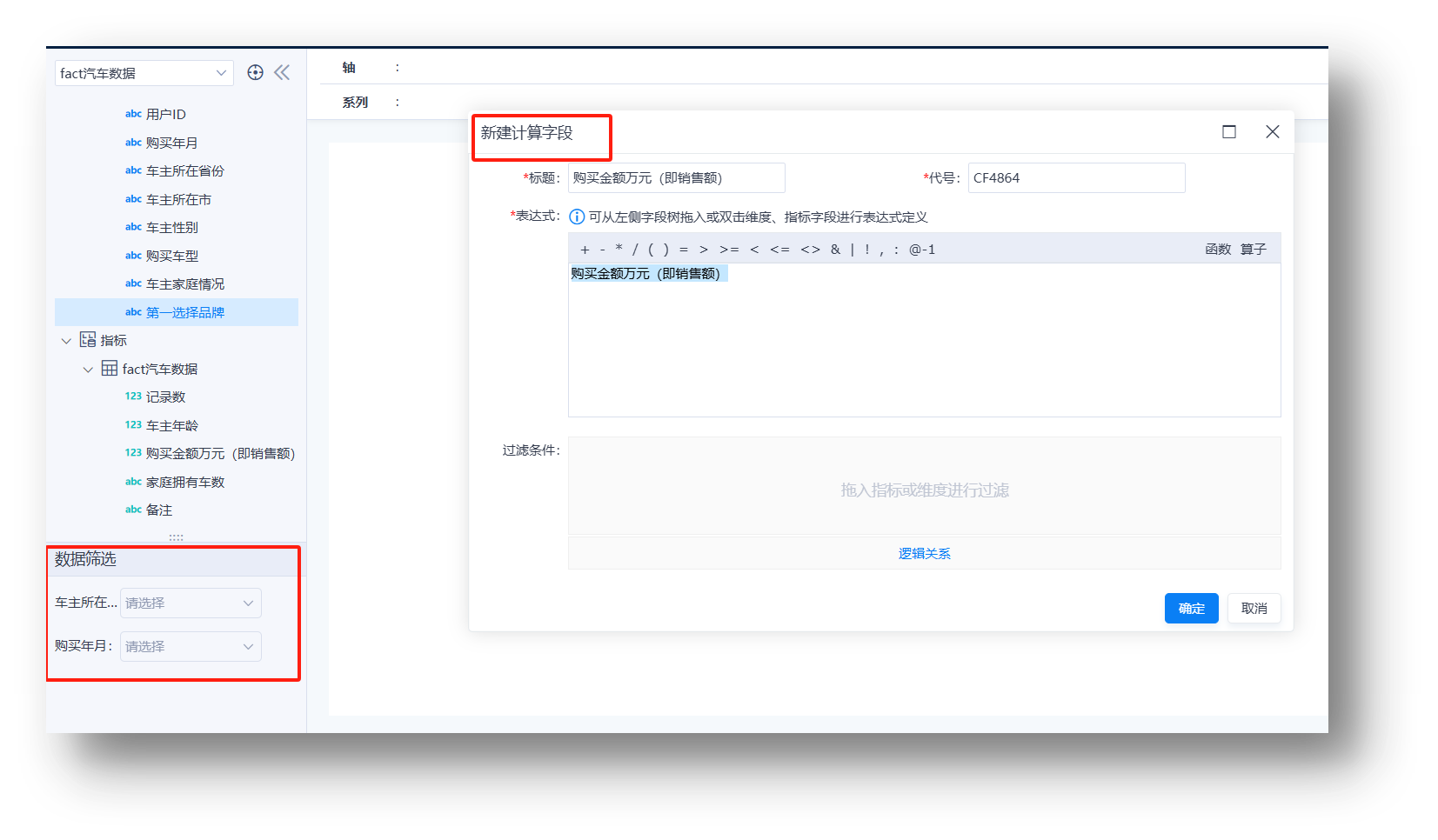Insert the <> not-equal operator

click(x=810, y=250)
